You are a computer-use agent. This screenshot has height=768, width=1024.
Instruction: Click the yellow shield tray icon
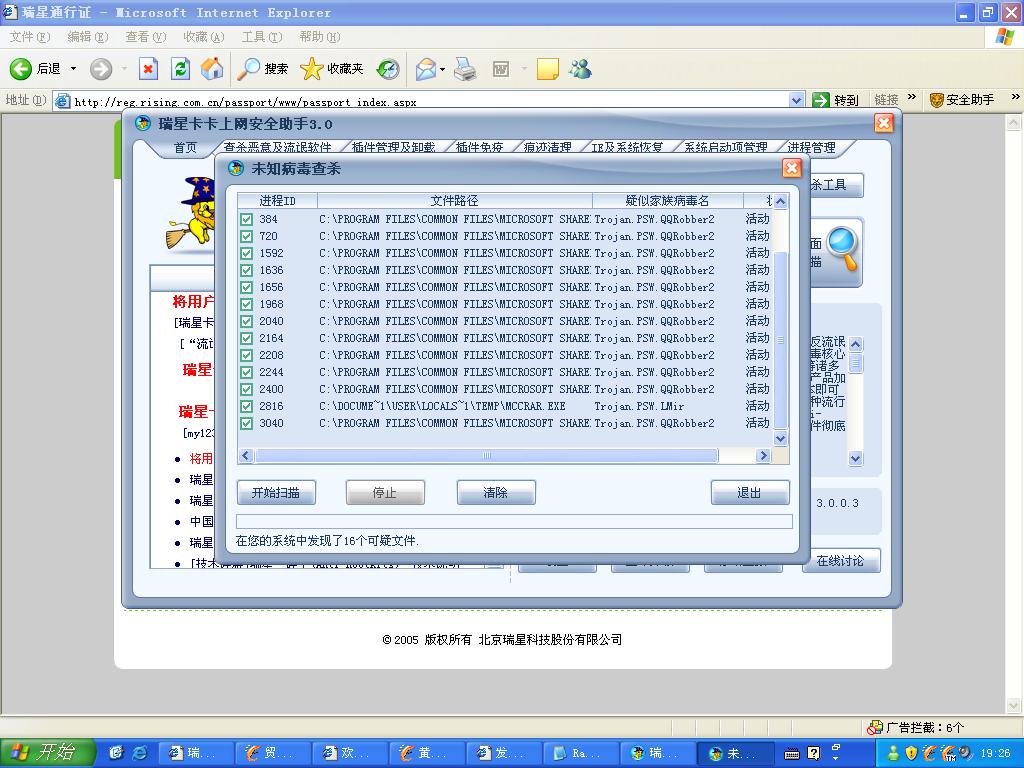pos(911,753)
